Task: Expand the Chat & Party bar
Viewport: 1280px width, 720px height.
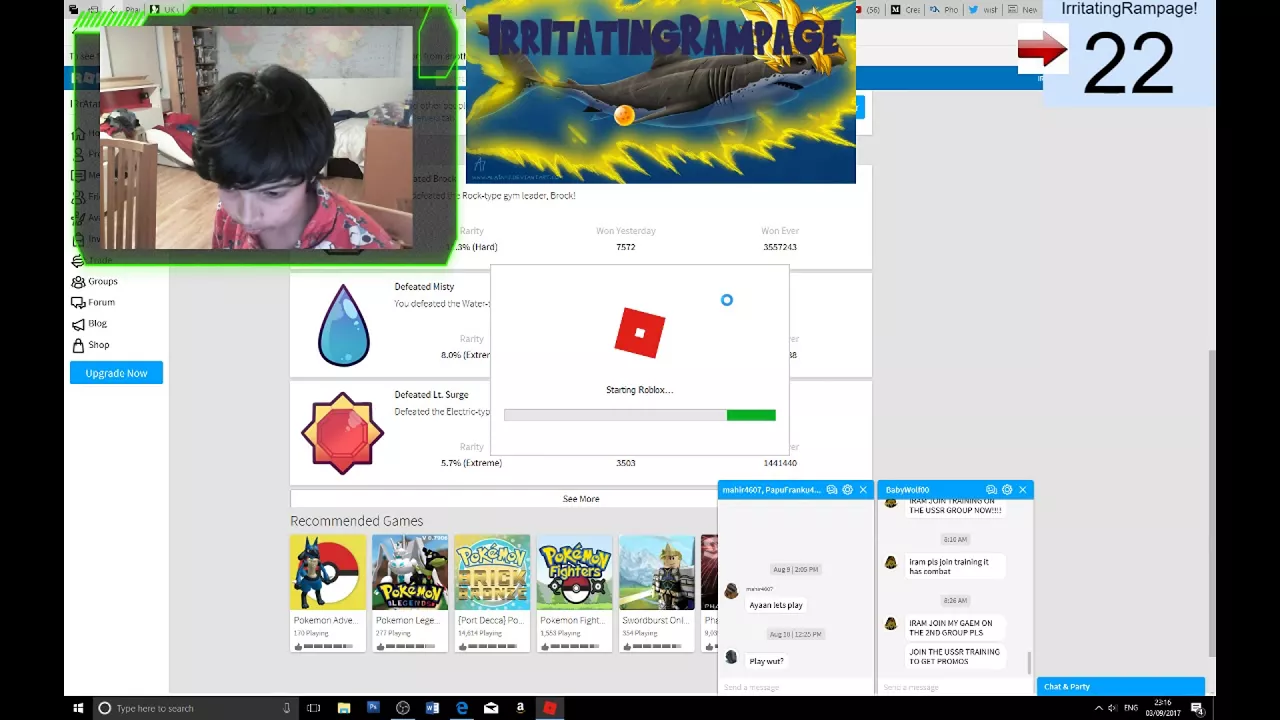Action: click(x=1121, y=686)
